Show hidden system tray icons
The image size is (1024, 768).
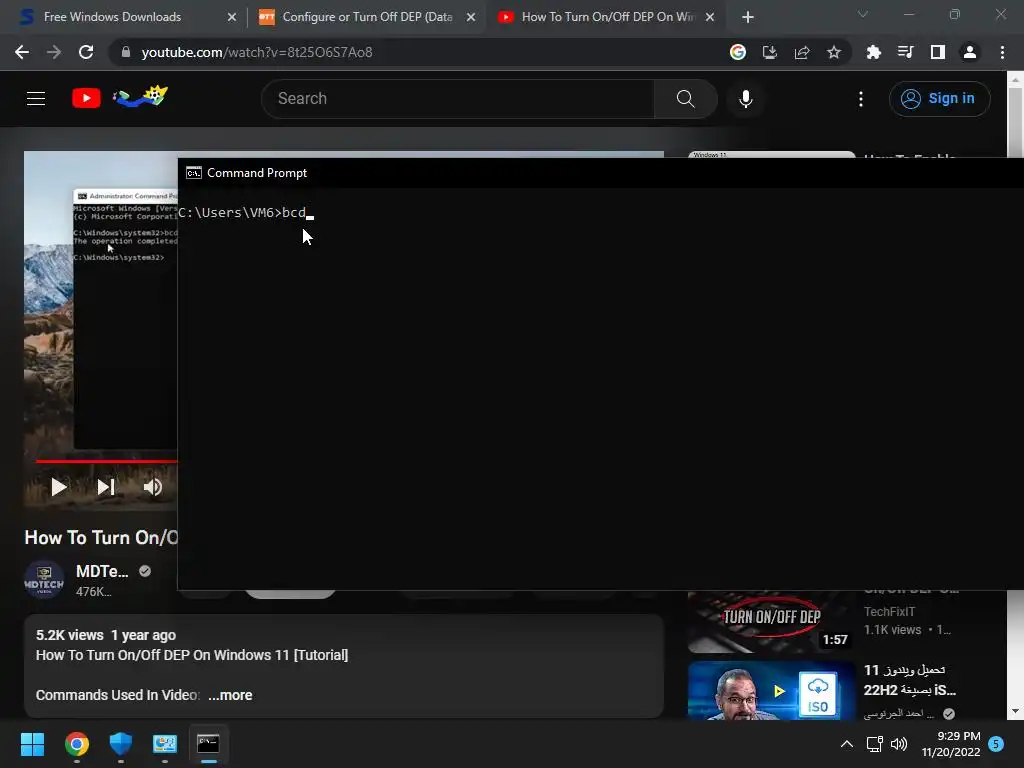pyautogui.click(x=846, y=744)
